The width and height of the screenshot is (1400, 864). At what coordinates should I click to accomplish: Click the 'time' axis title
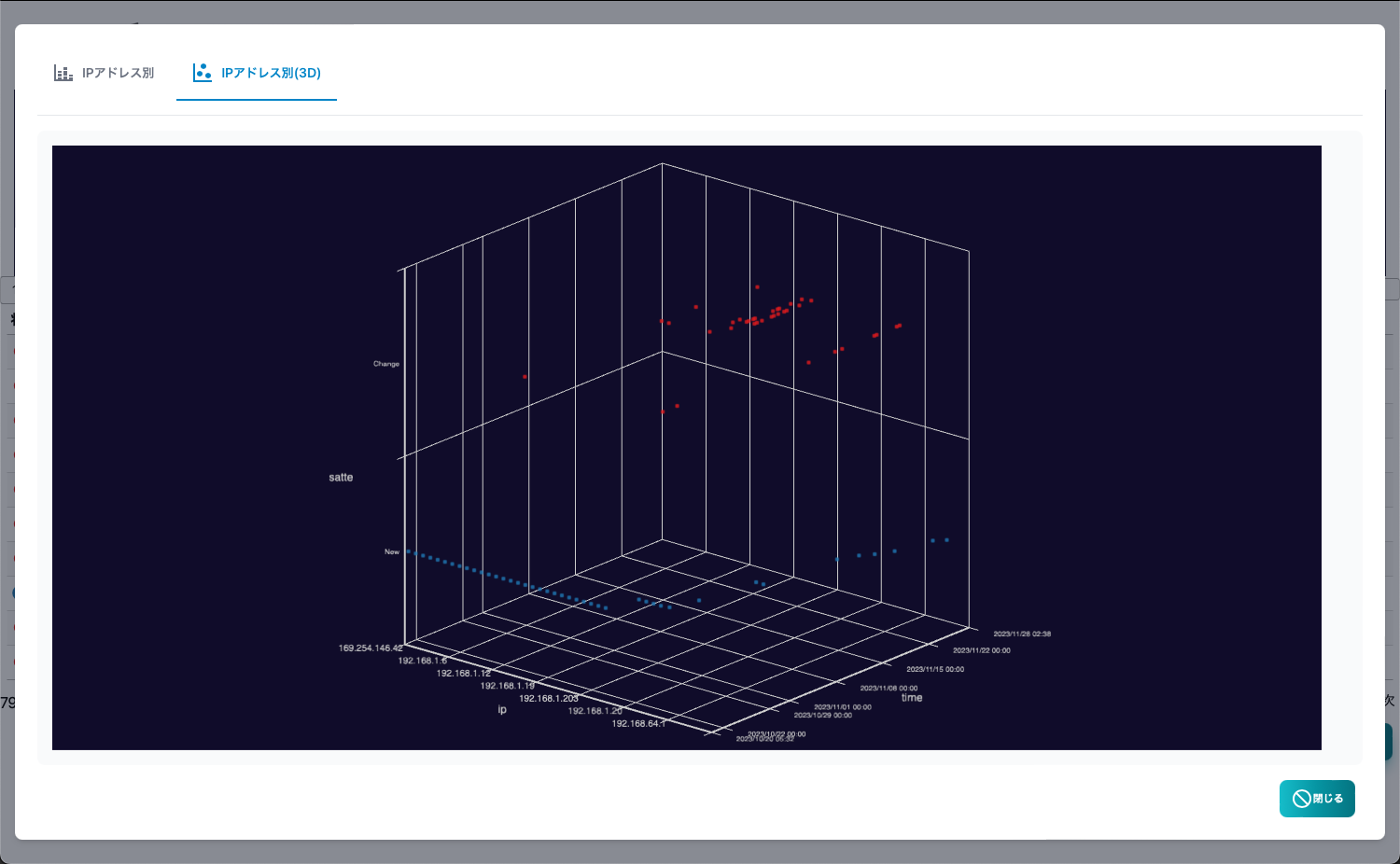[x=912, y=698]
